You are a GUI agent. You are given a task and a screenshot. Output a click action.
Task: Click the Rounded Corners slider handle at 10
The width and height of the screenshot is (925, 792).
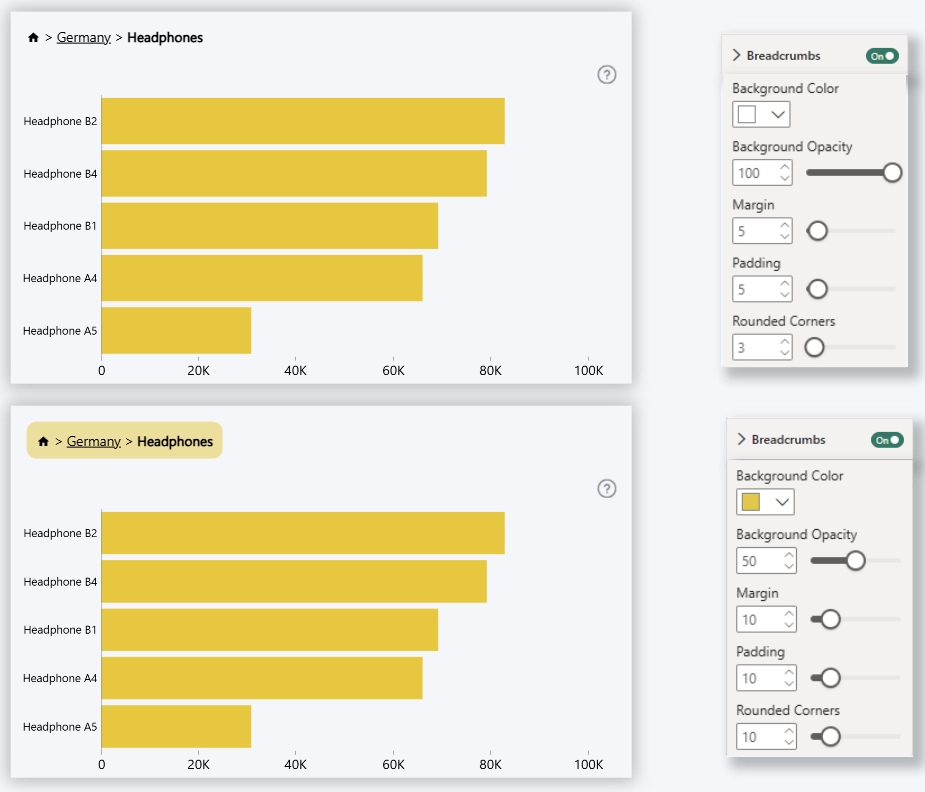pos(829,737)
